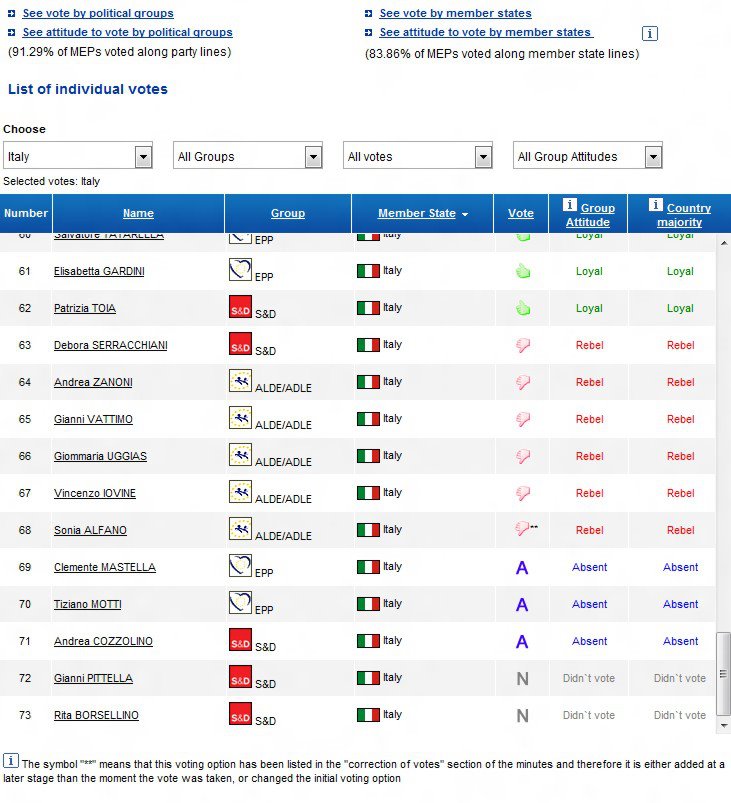Click the info icon in the Country majority header
The width and height of the screenshot is (731, 803).
point(656,205)
